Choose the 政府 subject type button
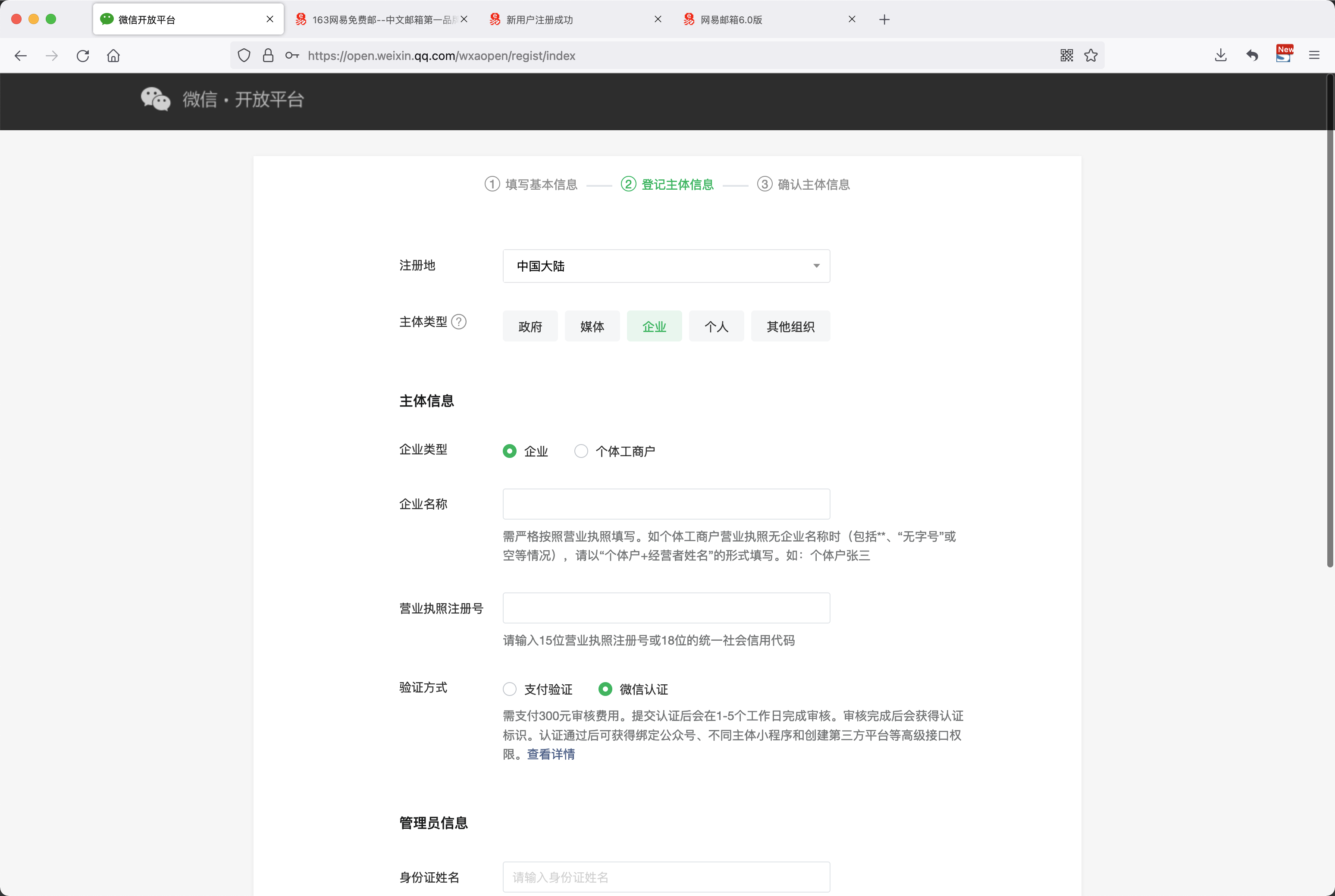The width and height of the screenshot is (1335, 896). (x=530, y=326)
